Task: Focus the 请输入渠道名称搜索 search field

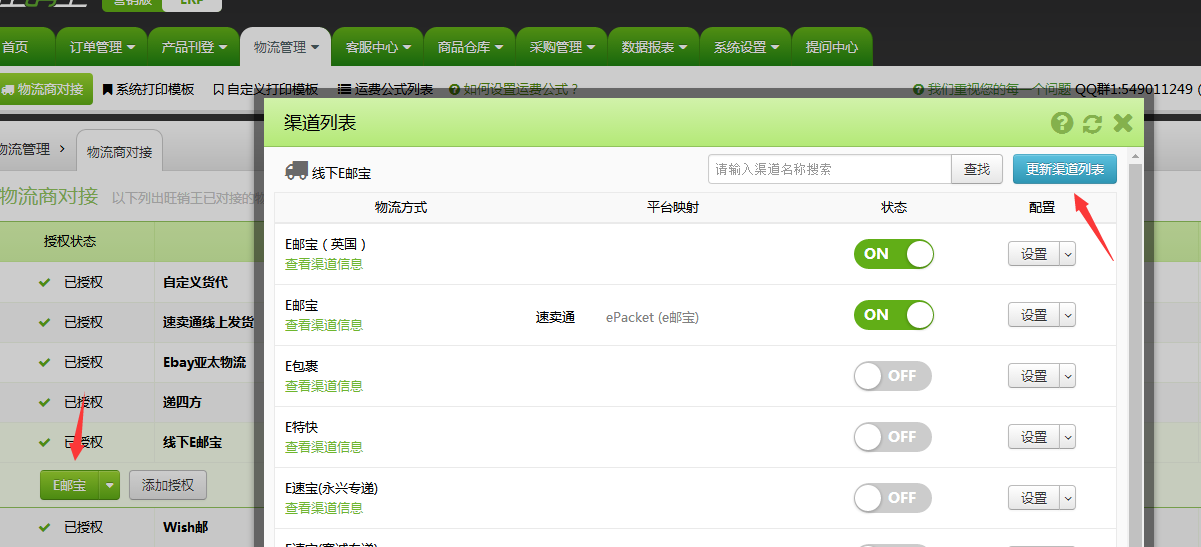Action: [829, 170]
